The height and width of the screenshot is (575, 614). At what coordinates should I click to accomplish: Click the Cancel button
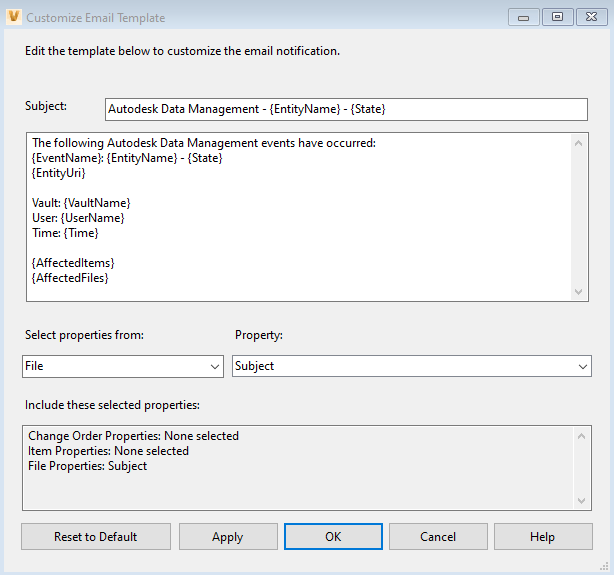(438, 537)
